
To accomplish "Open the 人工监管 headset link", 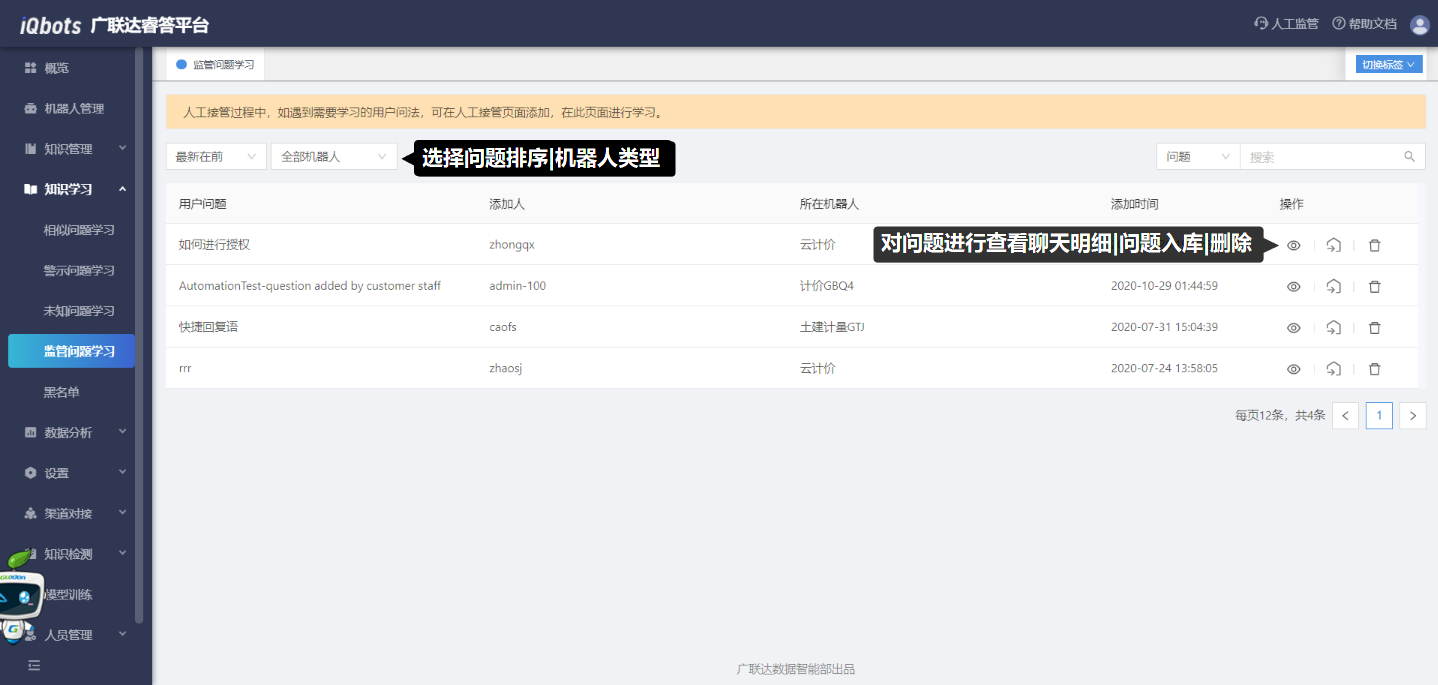I will (x=1286, y=24).
